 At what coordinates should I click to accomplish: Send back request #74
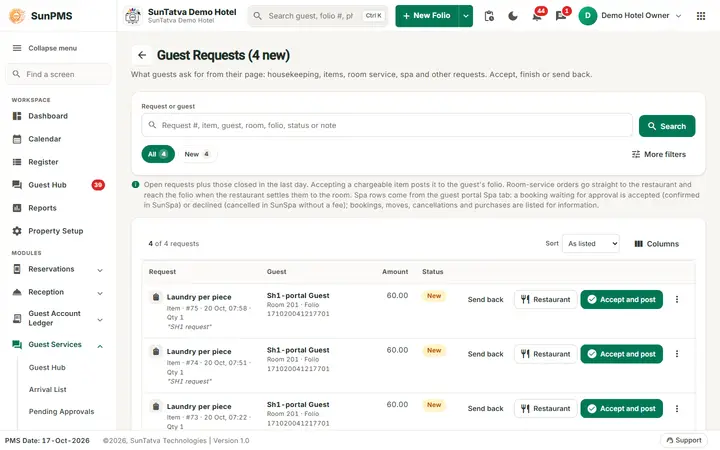pyautogui.click(x=485, y=354)
